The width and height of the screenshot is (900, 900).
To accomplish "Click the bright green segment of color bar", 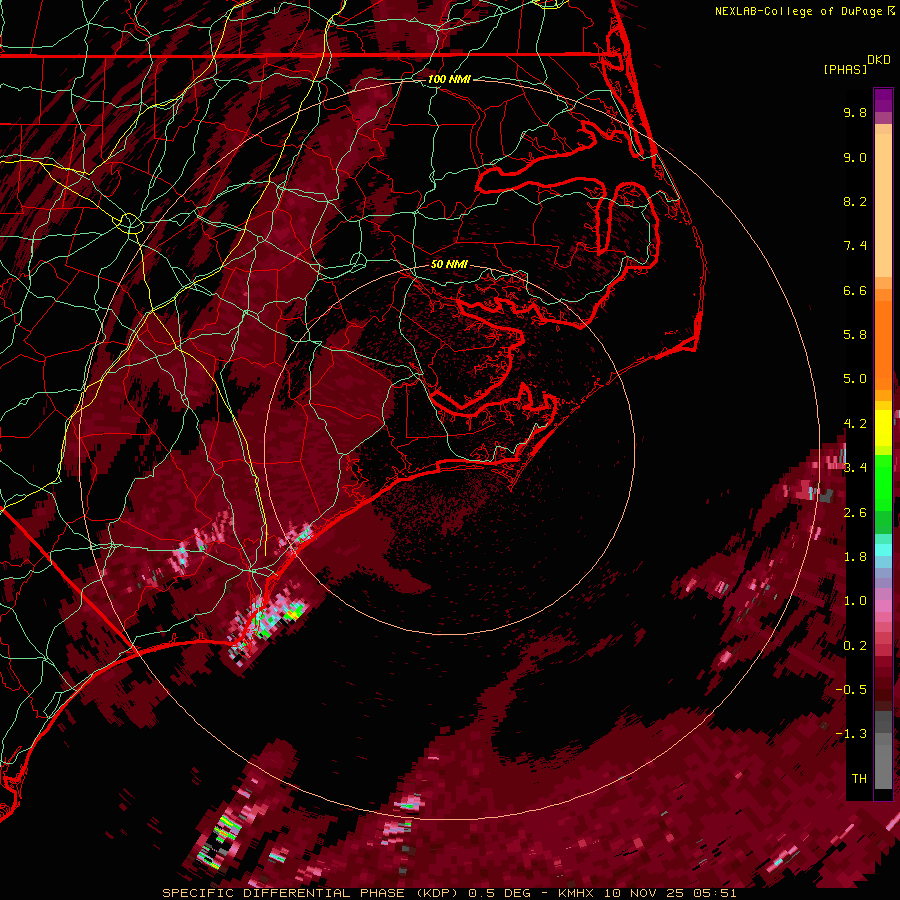I will (883, 482).
